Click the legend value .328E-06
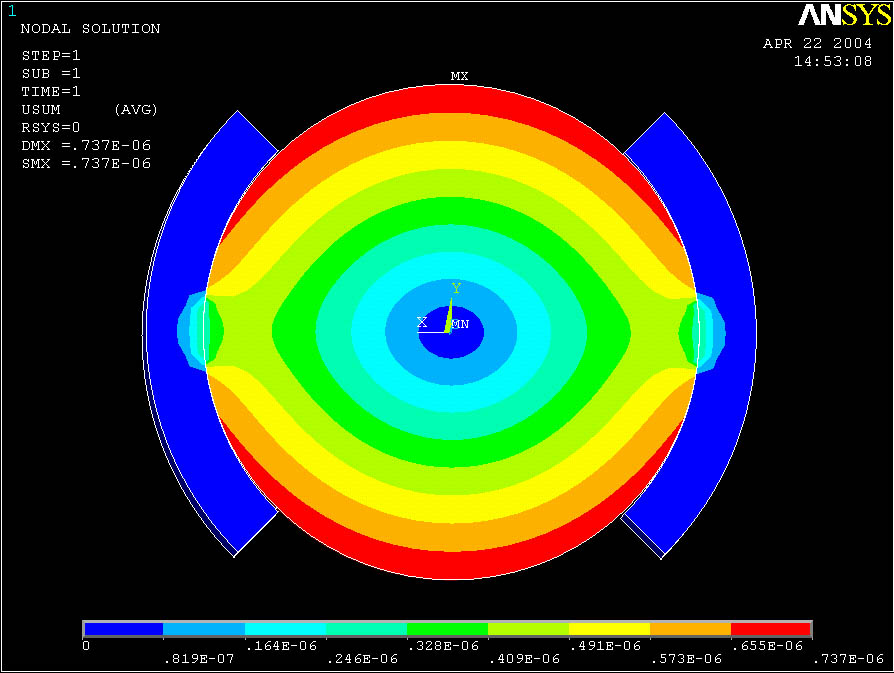Viewport: 894px width, 673px height. 443,646
